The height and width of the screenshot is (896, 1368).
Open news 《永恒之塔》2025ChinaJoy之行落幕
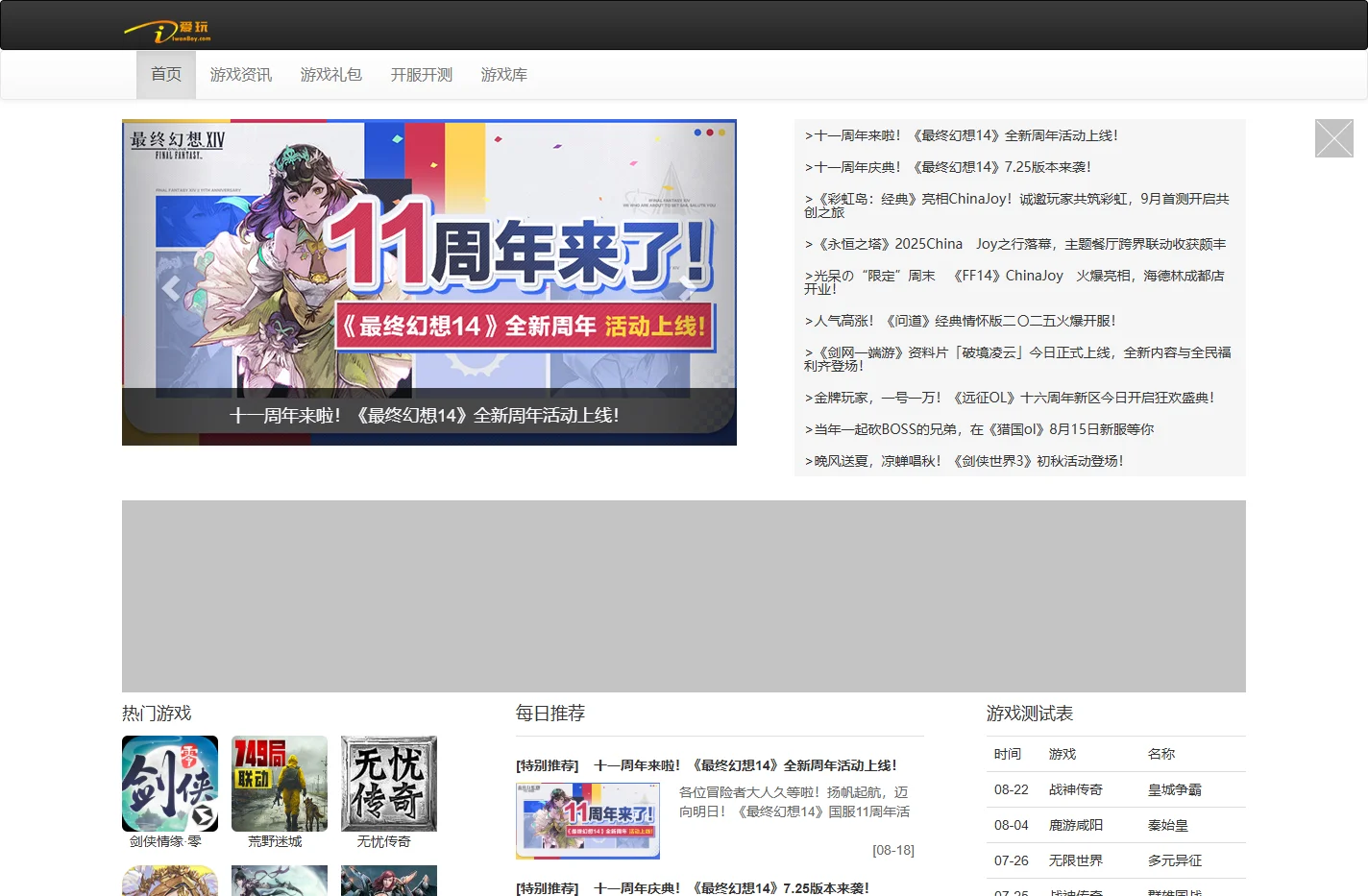[x=1015, y=244]
